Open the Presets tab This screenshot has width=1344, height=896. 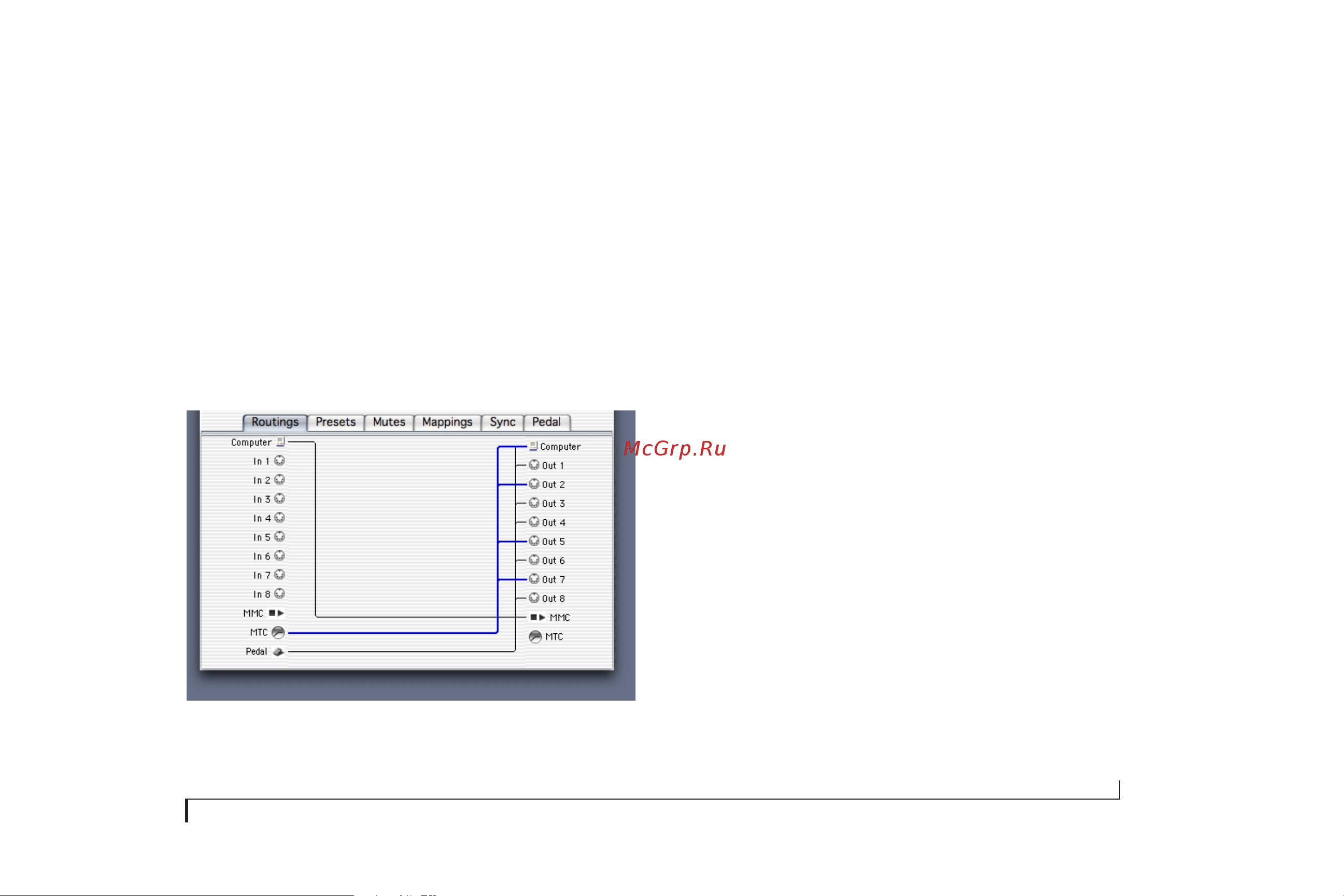[x=335, y=422]
